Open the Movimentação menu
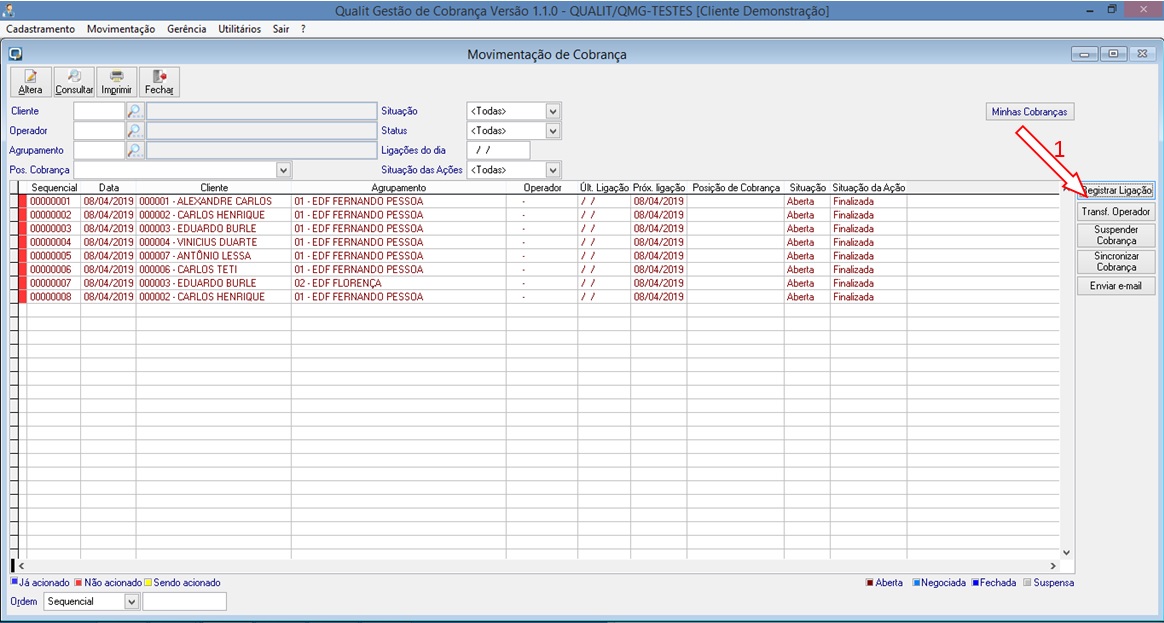The width and height of the screenshot is (1164, 623). [121, 29]
